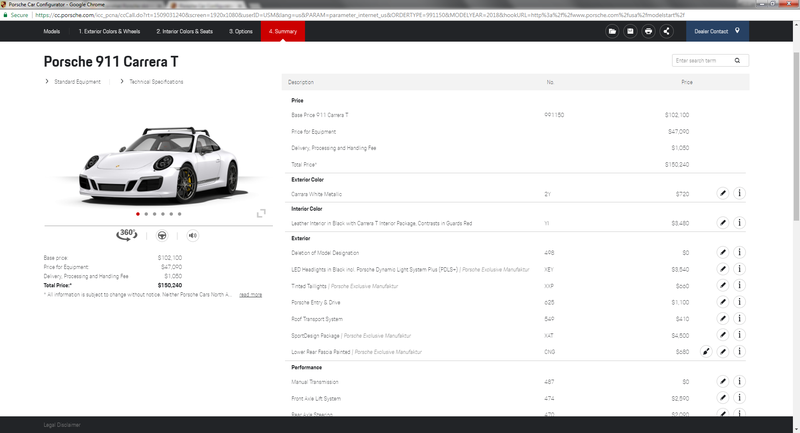800x433 pixels.
Task: Click the Base Price 911 Carrera T row
Action: [x=515, y=115]
